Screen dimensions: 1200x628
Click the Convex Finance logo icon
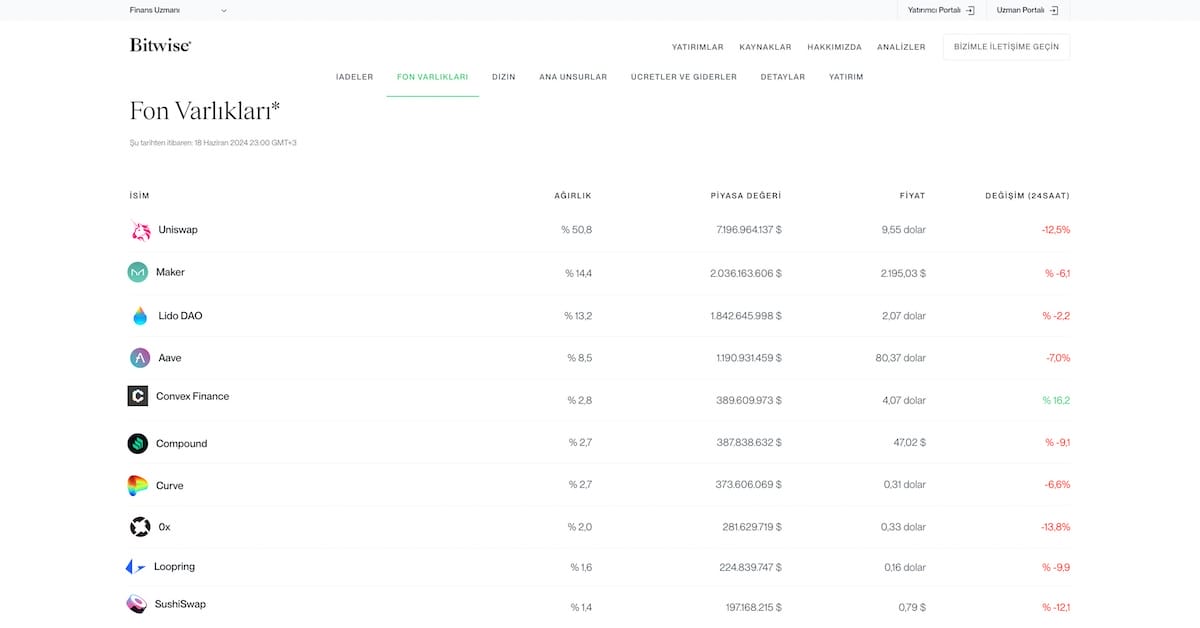[137, 396]
